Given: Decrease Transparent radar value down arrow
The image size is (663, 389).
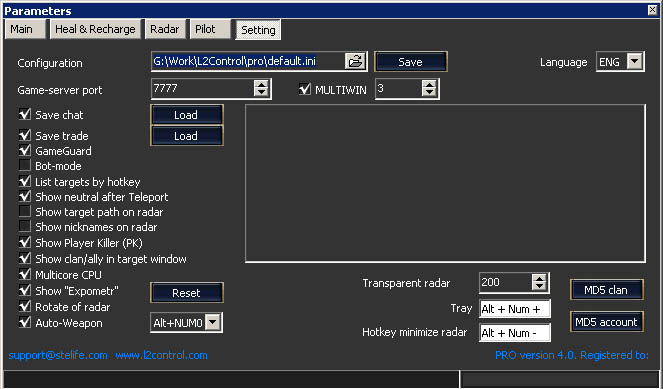Looking at the screenshot, I should (539, 287).
